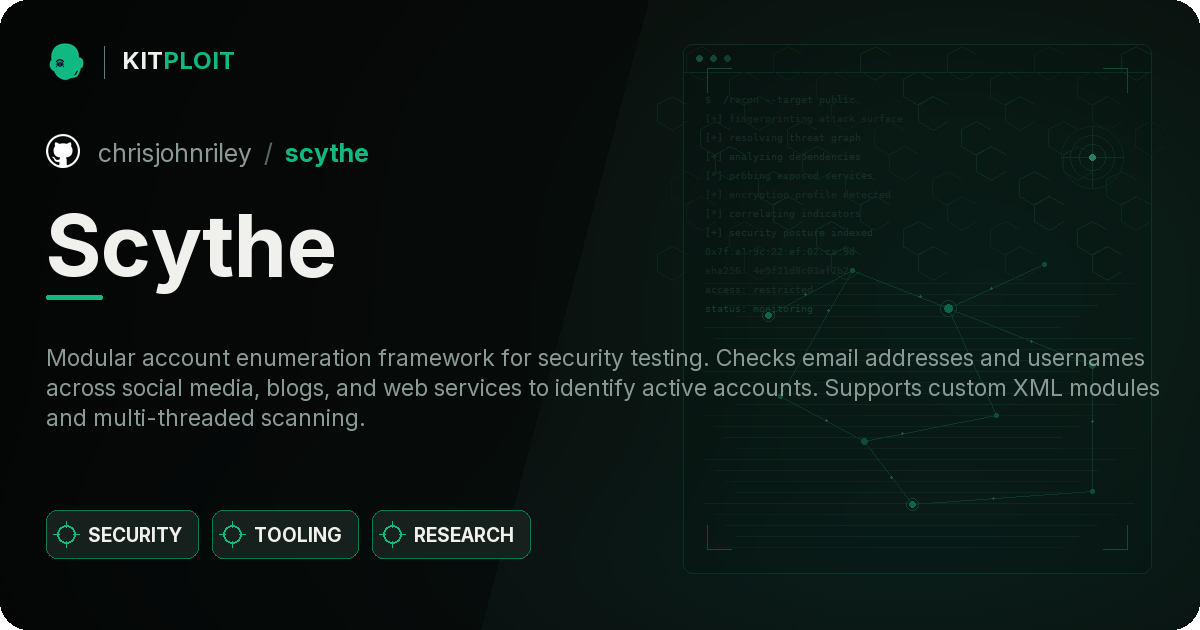Click the "probing exposed services" terminal line

coord(789,175)
